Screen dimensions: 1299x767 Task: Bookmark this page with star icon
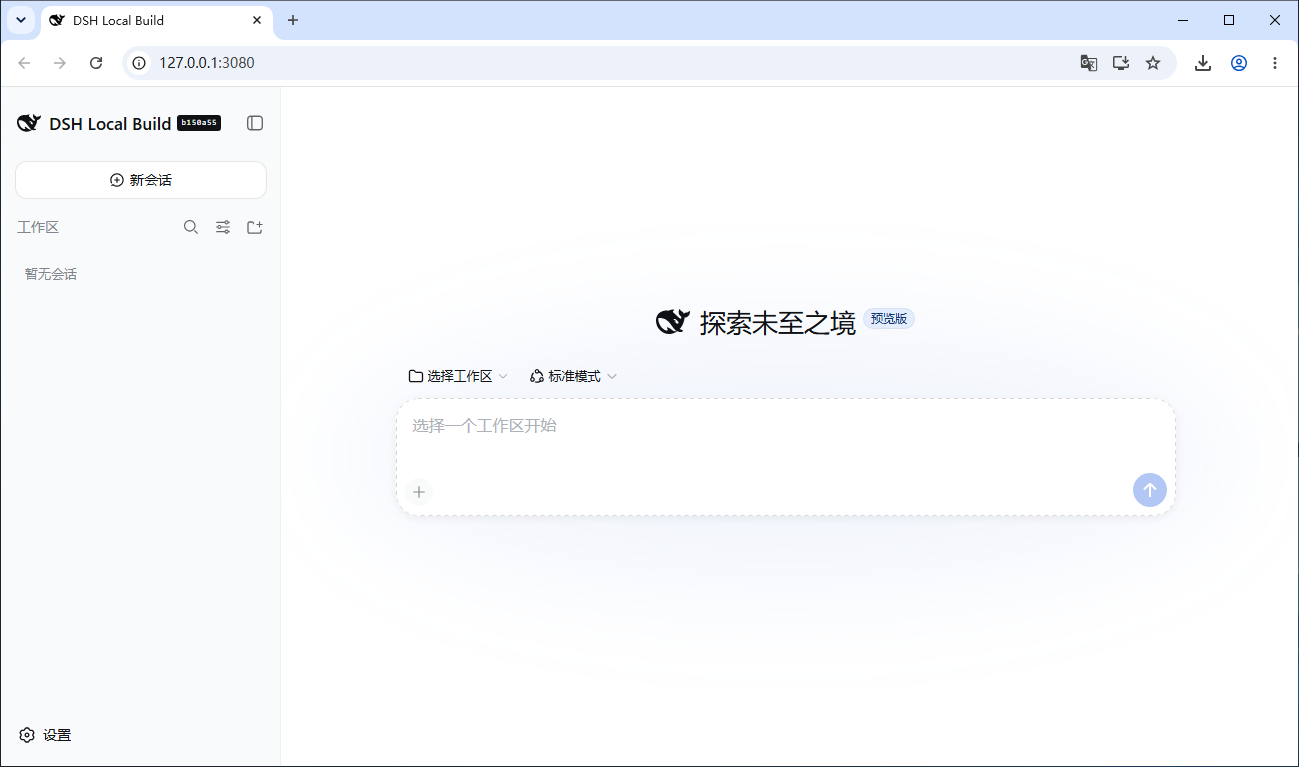tap(1153, 63)
